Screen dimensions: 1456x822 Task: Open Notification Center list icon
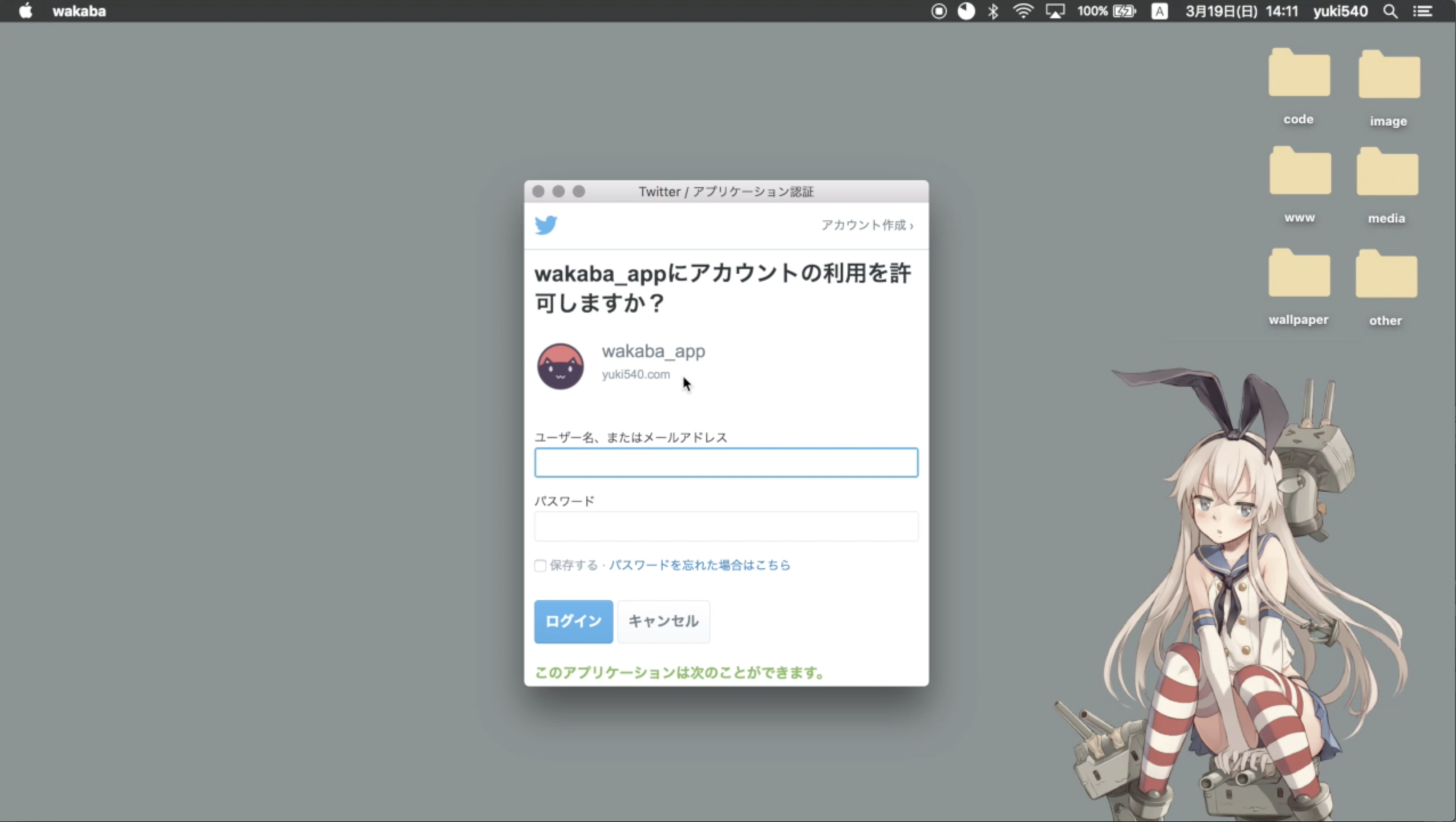pyautogui.click(x=1423, y=11)
